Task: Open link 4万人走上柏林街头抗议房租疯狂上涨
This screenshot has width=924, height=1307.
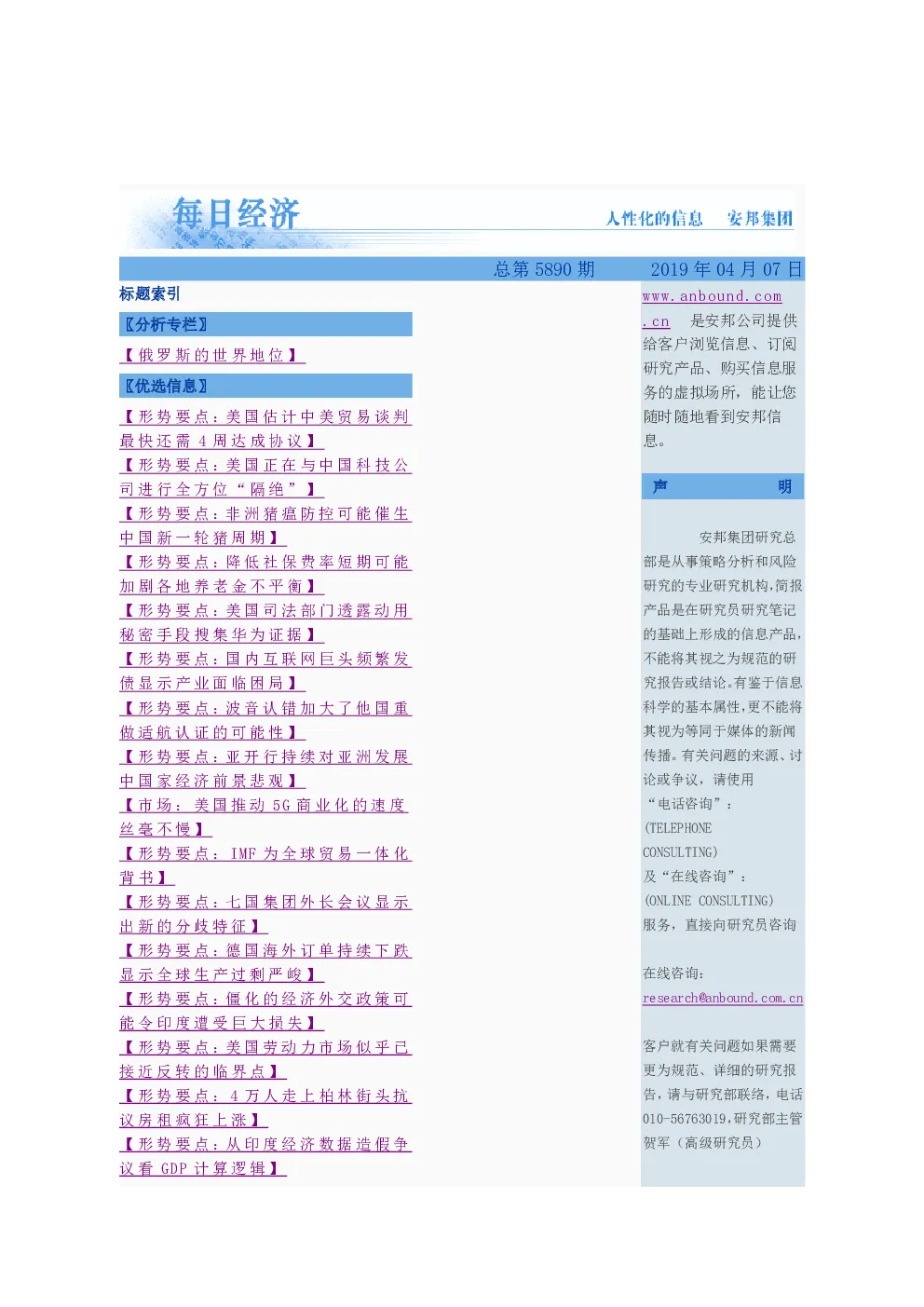Action: pos(265,1108)
